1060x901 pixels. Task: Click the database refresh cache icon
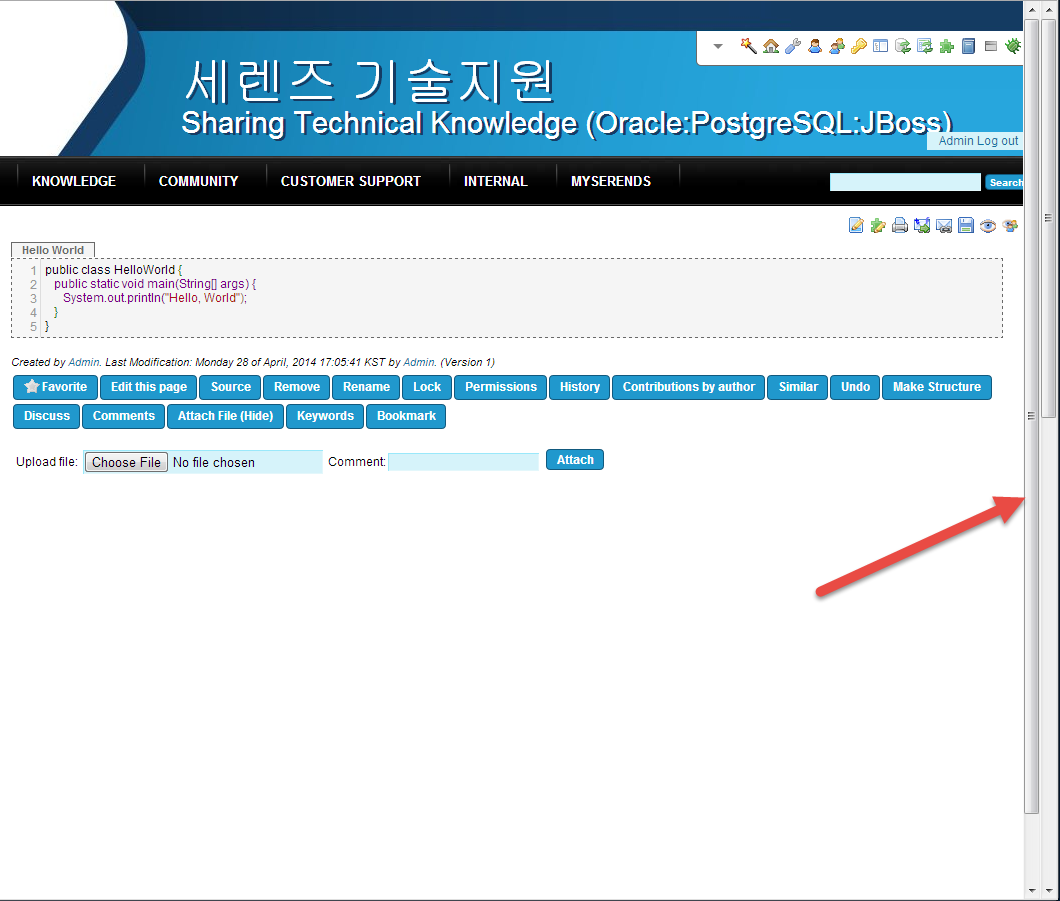[902, 46]
